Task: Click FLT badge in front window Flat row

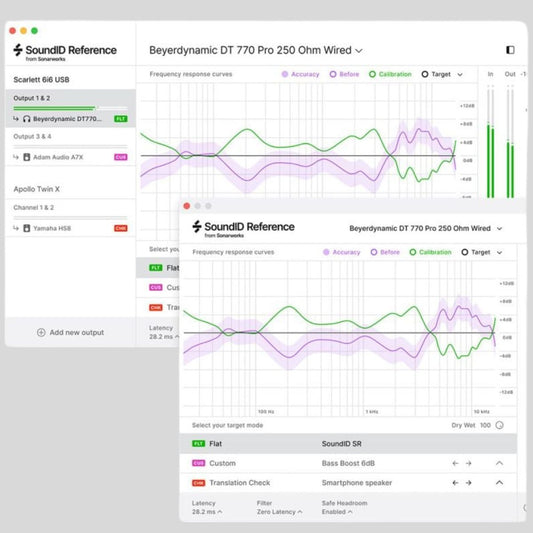Action: [199, 444]
